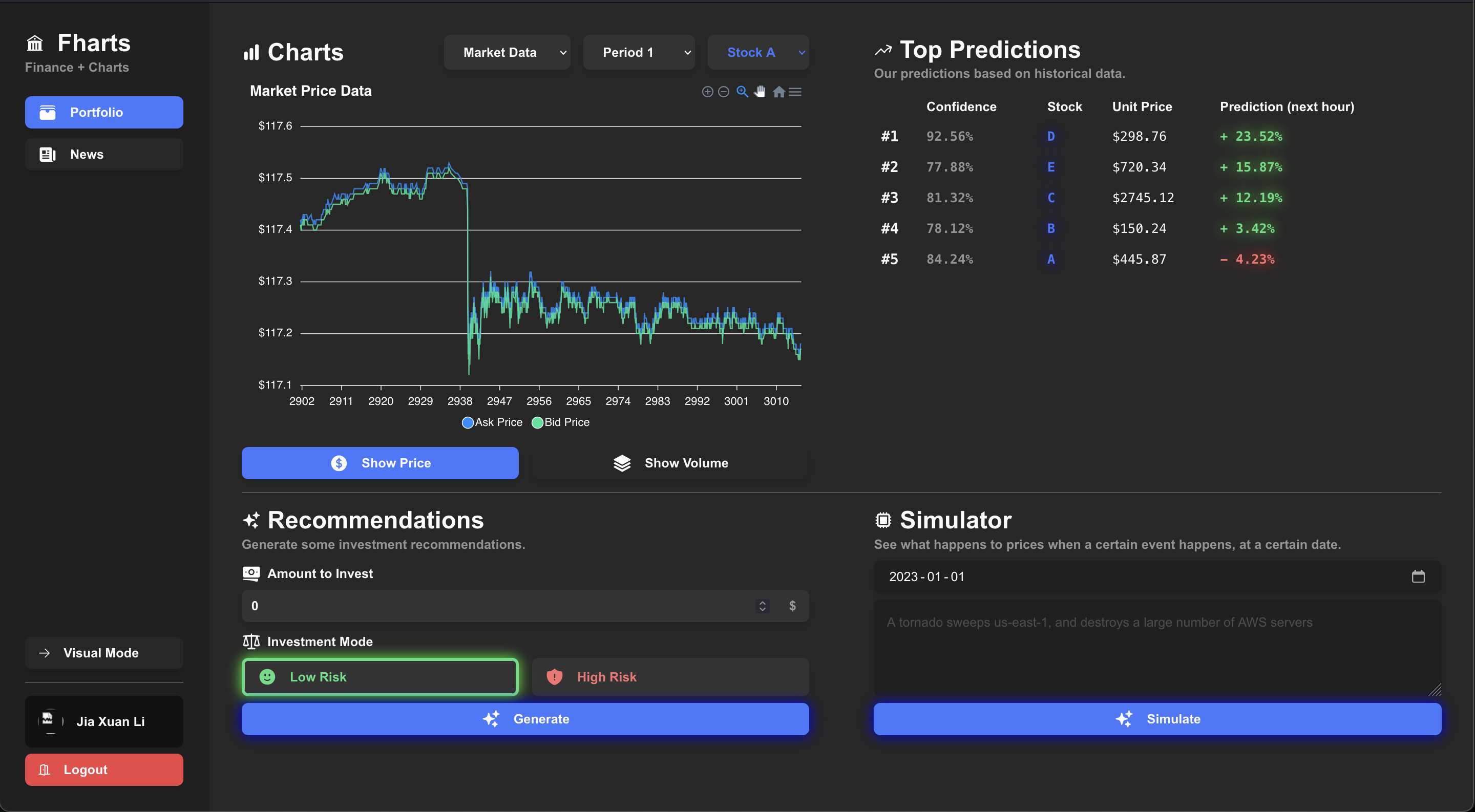This screenshot has height=812, width=1475.
Task: Click the Amount to Invest field
Action: [498, 606]
